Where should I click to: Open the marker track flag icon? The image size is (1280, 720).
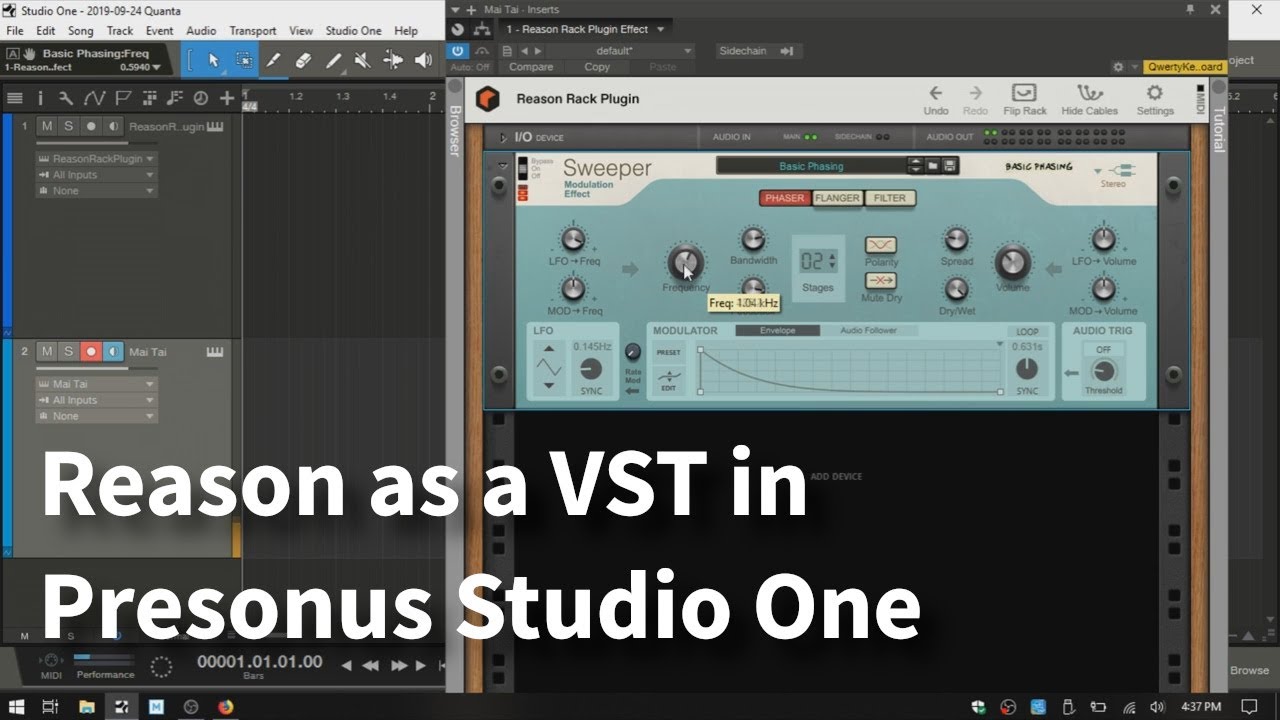click(122, 98)
